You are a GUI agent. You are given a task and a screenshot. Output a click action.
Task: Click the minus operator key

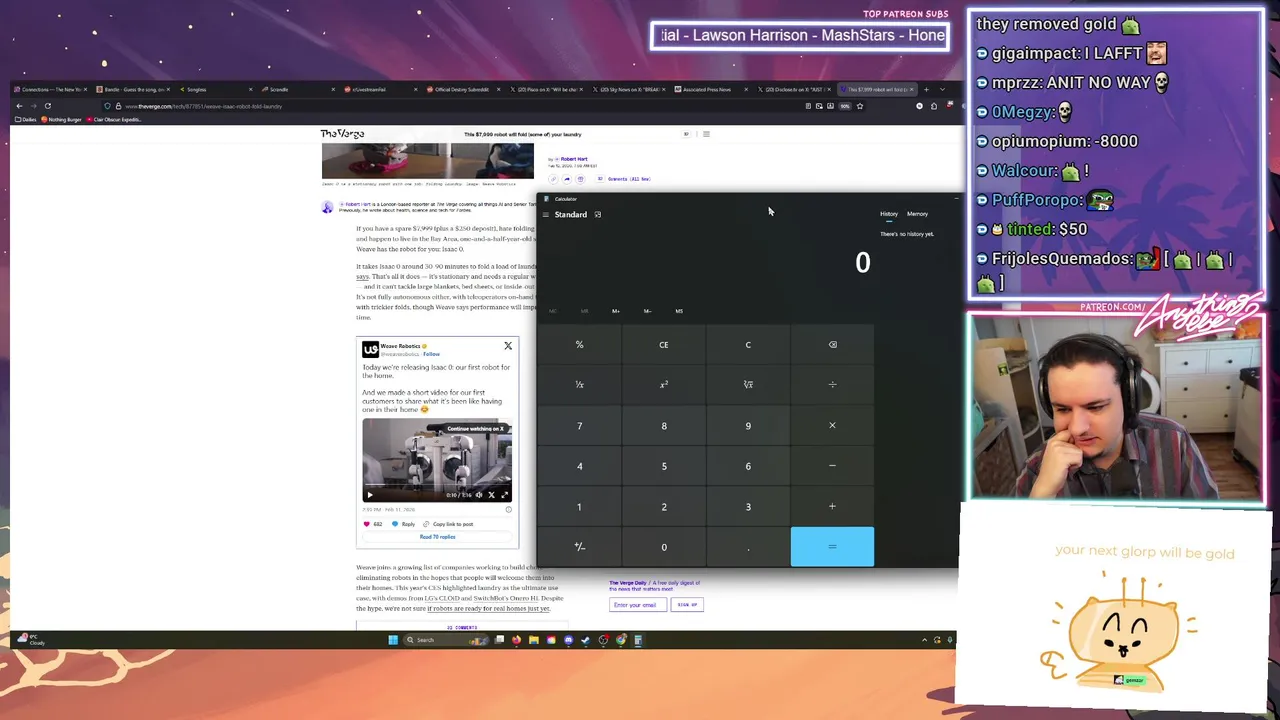click(832, 466)
